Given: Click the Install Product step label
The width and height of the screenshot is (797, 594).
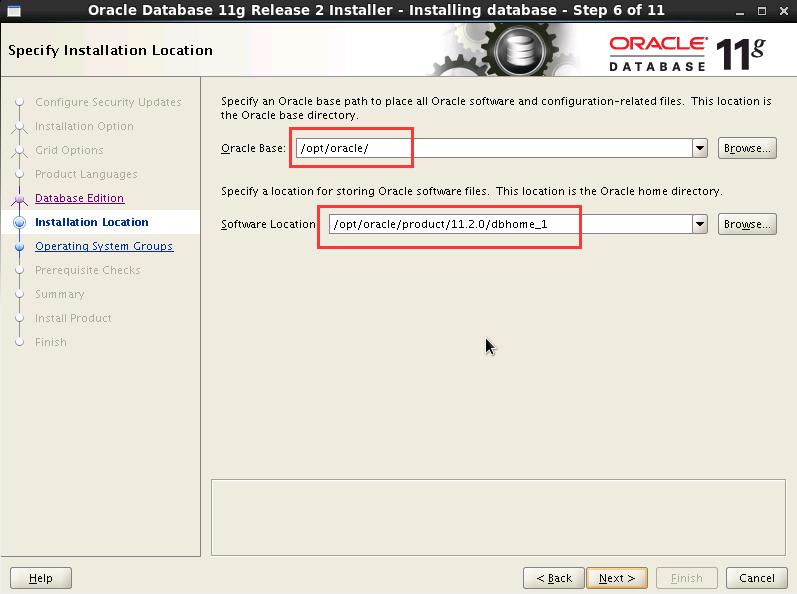Looking at the screenshot, I should tap(73, 318).
